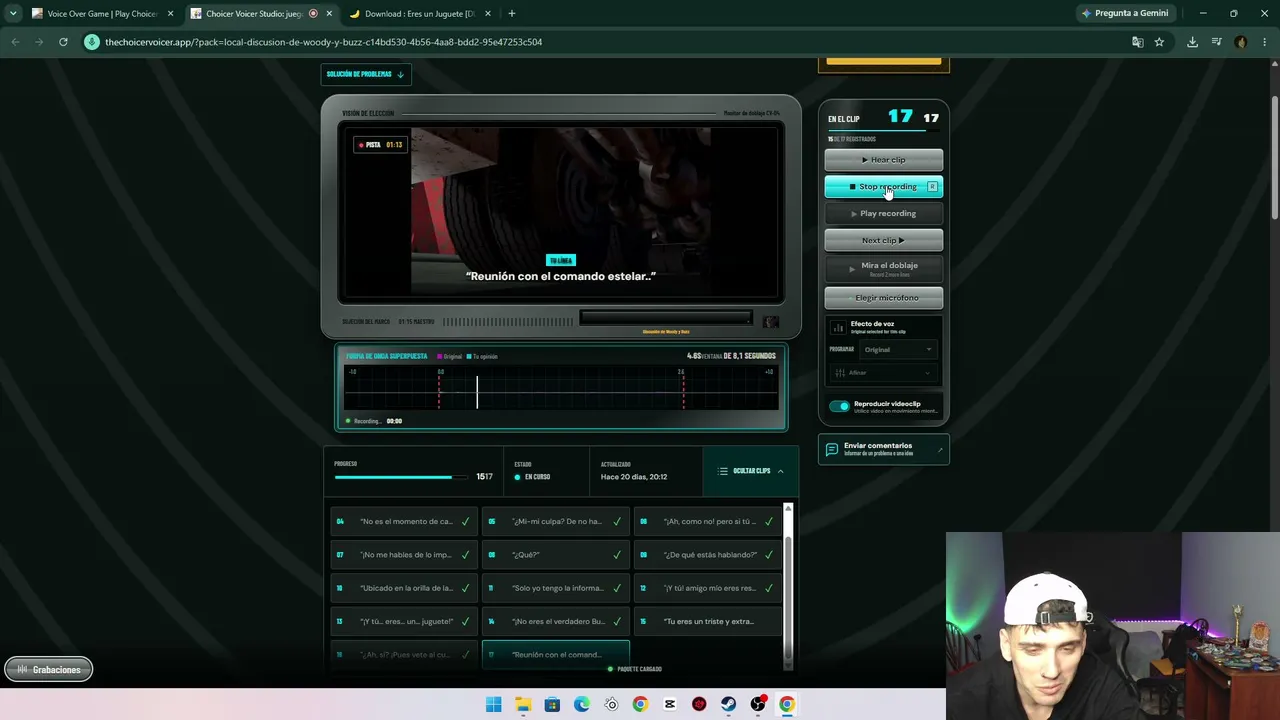Switch to the Voice Over Game browser tab
1280x720 pixels.
pyautogui.click(x=100, y=14)
